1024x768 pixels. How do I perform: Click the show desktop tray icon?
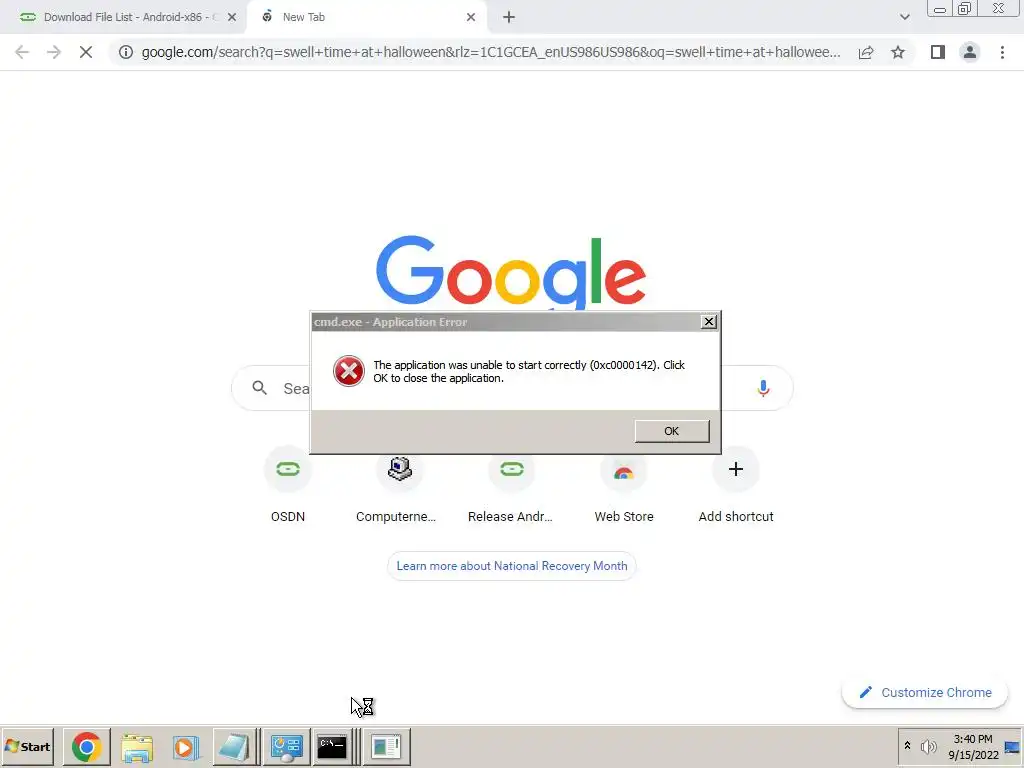[x=1012, y=747]
